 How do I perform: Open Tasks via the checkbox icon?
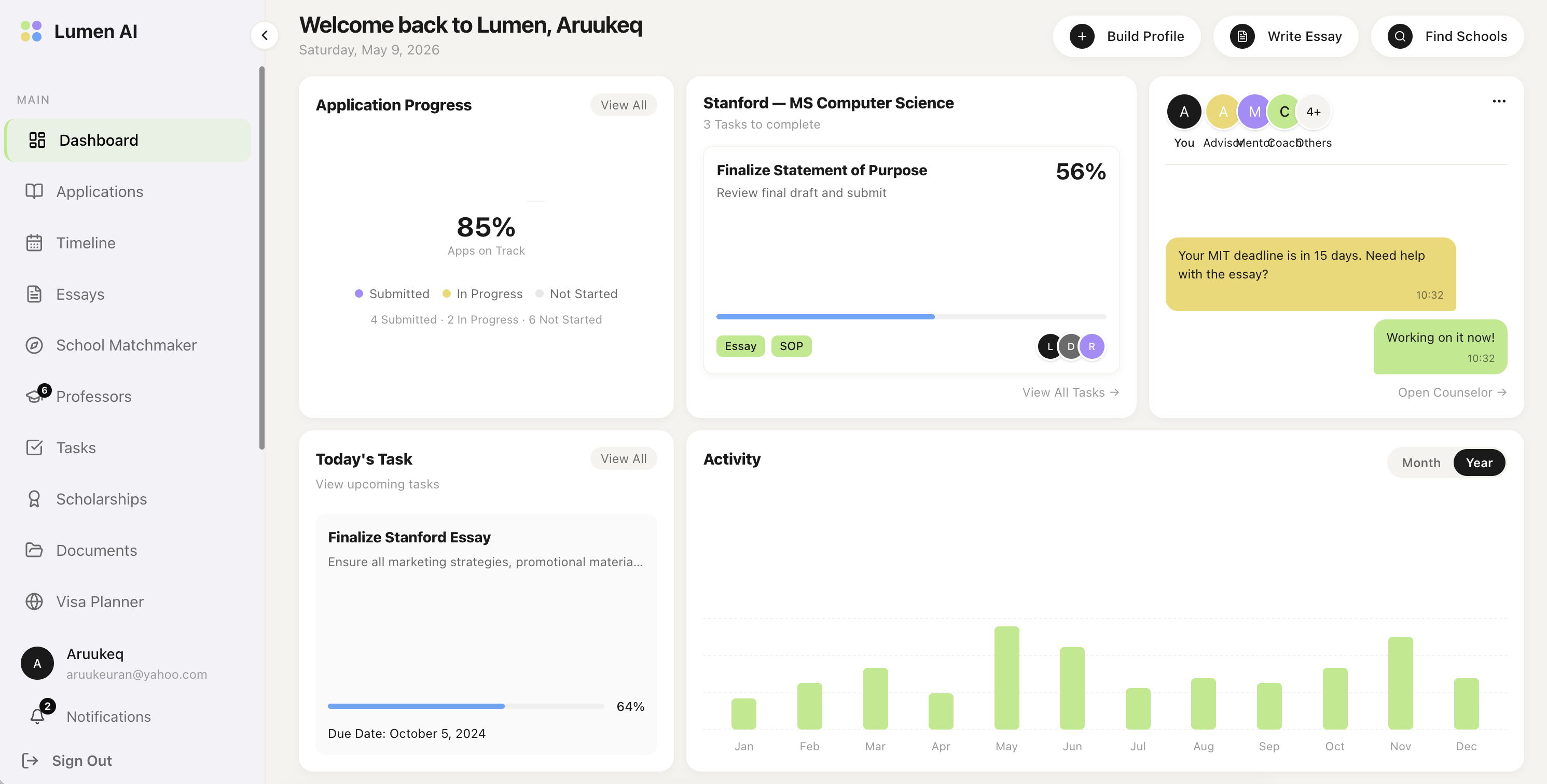pyautogui.click(x=34, y=448)
